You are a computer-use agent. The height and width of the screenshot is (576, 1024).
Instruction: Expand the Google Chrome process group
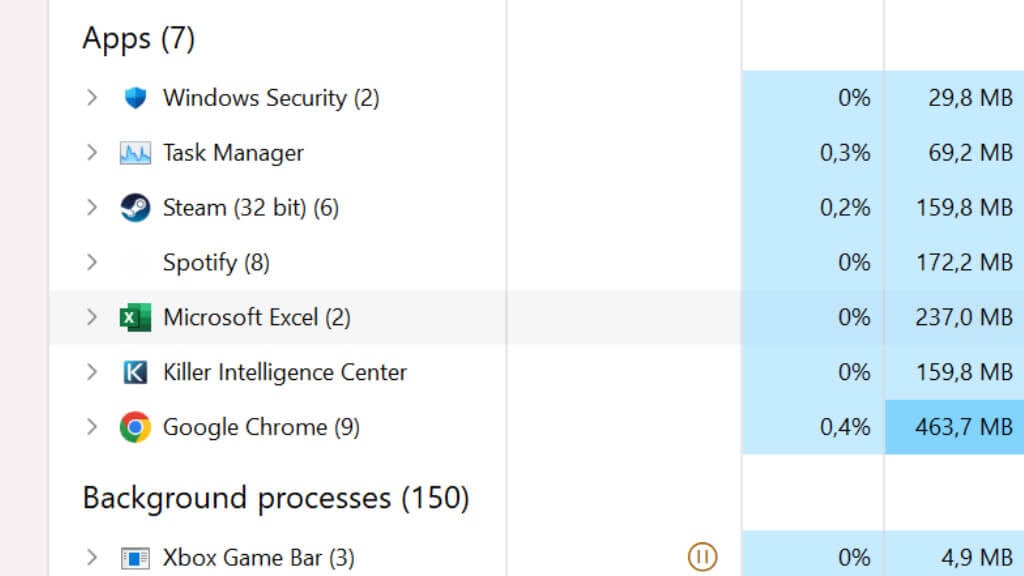(92, 428)
